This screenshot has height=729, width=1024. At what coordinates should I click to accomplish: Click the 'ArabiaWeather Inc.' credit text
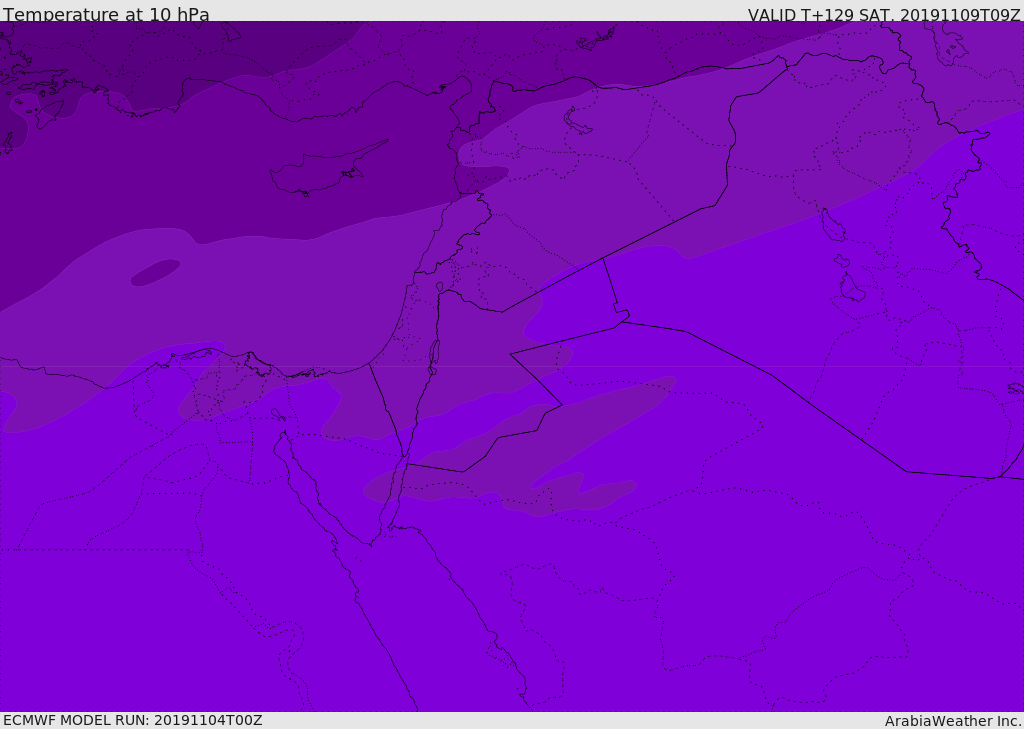952,721
